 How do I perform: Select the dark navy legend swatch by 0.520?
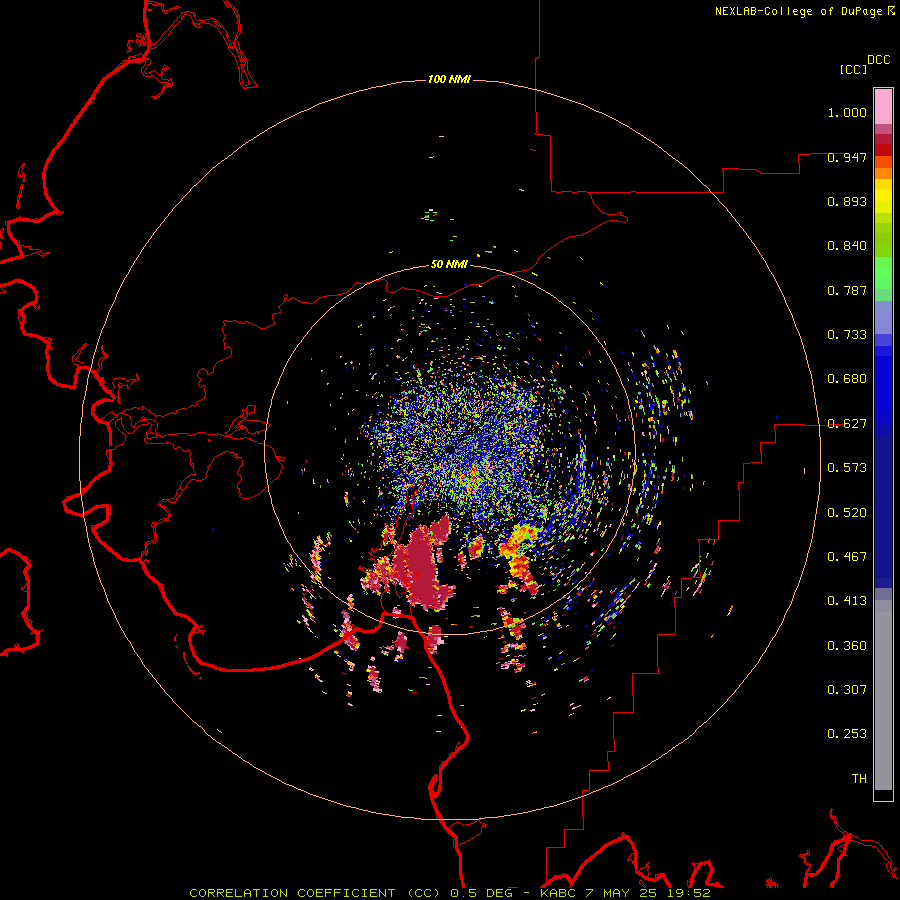(883, 511)
